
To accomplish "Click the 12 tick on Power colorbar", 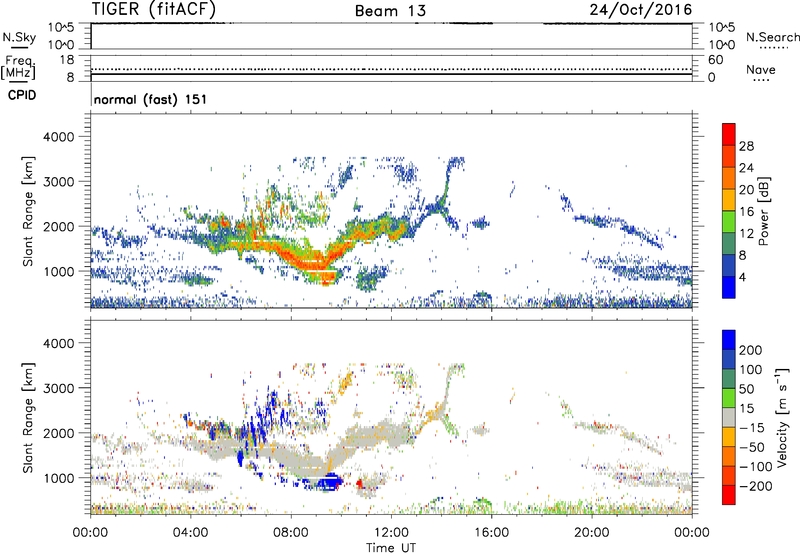I will [746, 234].
